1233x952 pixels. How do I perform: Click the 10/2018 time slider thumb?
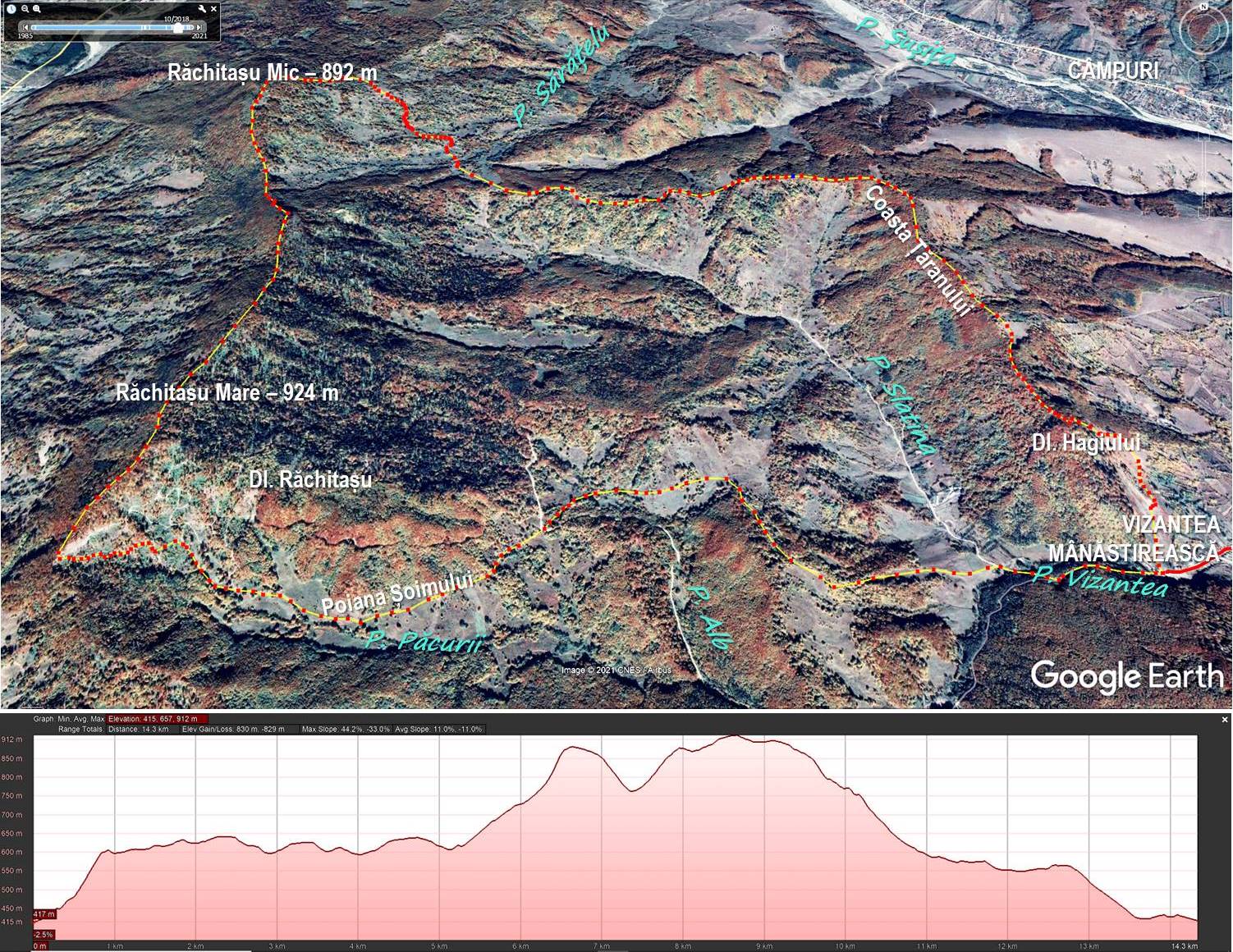[x=177, y=28]
